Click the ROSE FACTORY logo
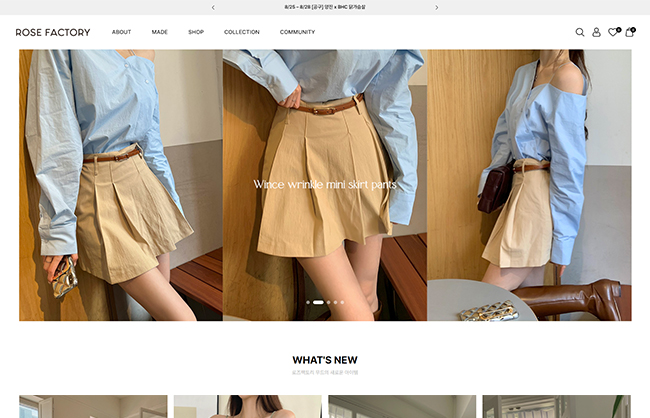Image resolution: width=650 pixels, height=418 pixels. (53, 32)
